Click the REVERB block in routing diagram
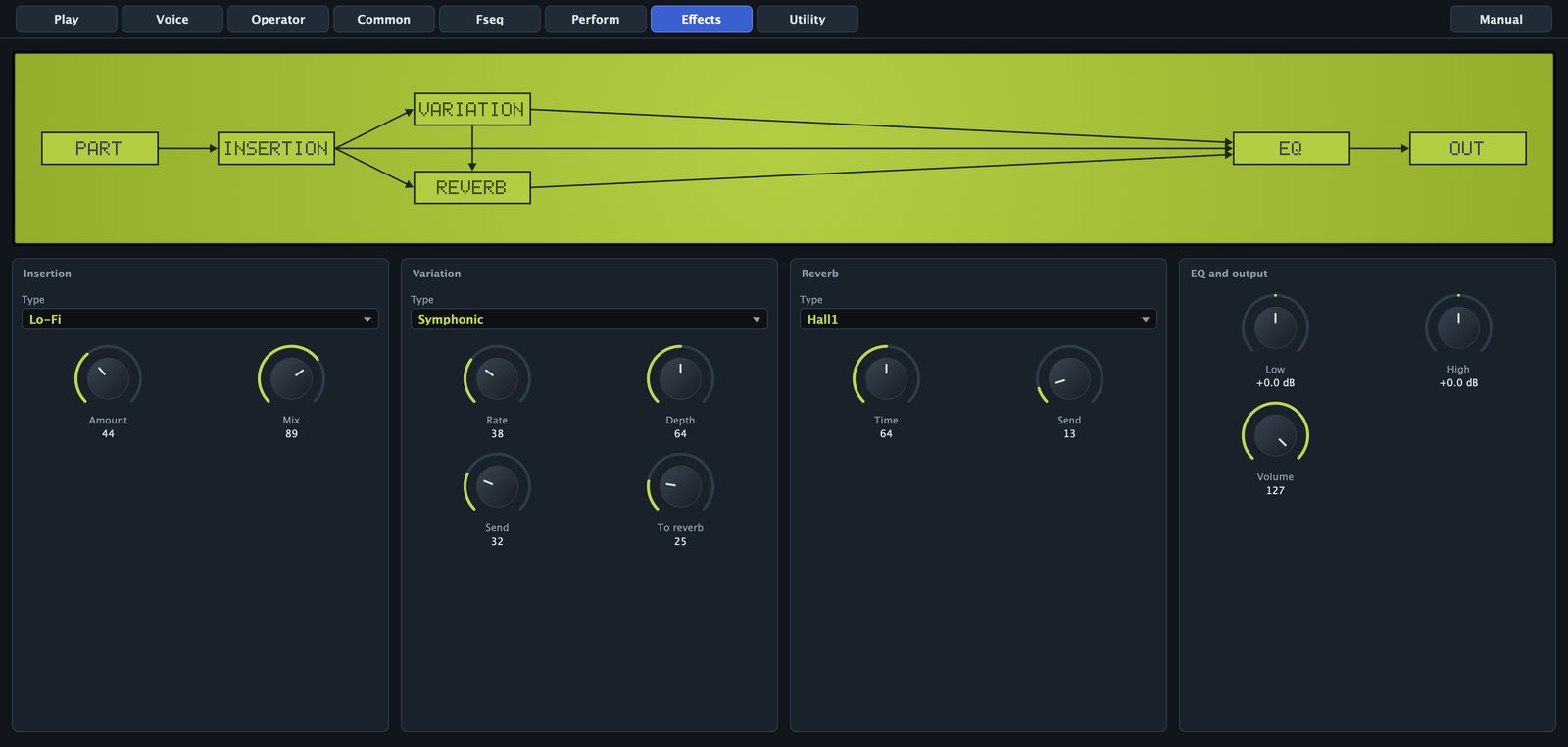This screenshot has width=1568, height=747. [x=472, y=188]
